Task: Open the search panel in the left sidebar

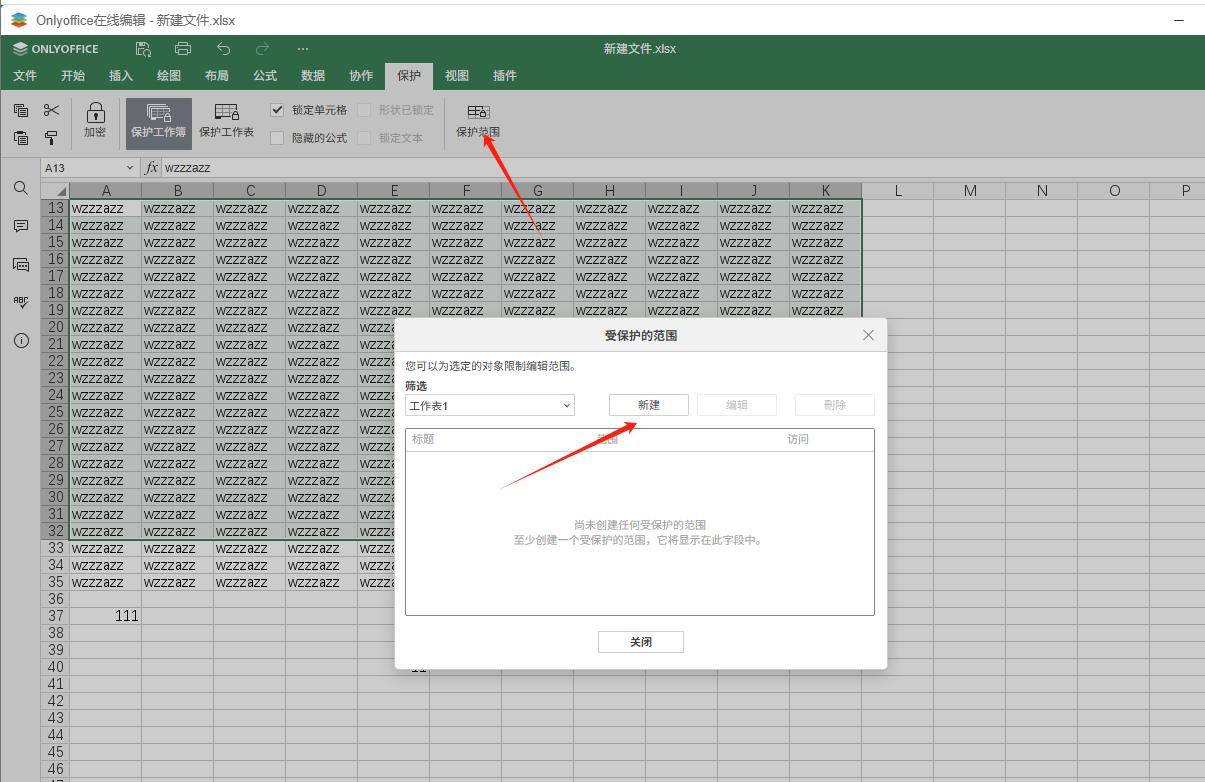Action: [x=20, y=188]
